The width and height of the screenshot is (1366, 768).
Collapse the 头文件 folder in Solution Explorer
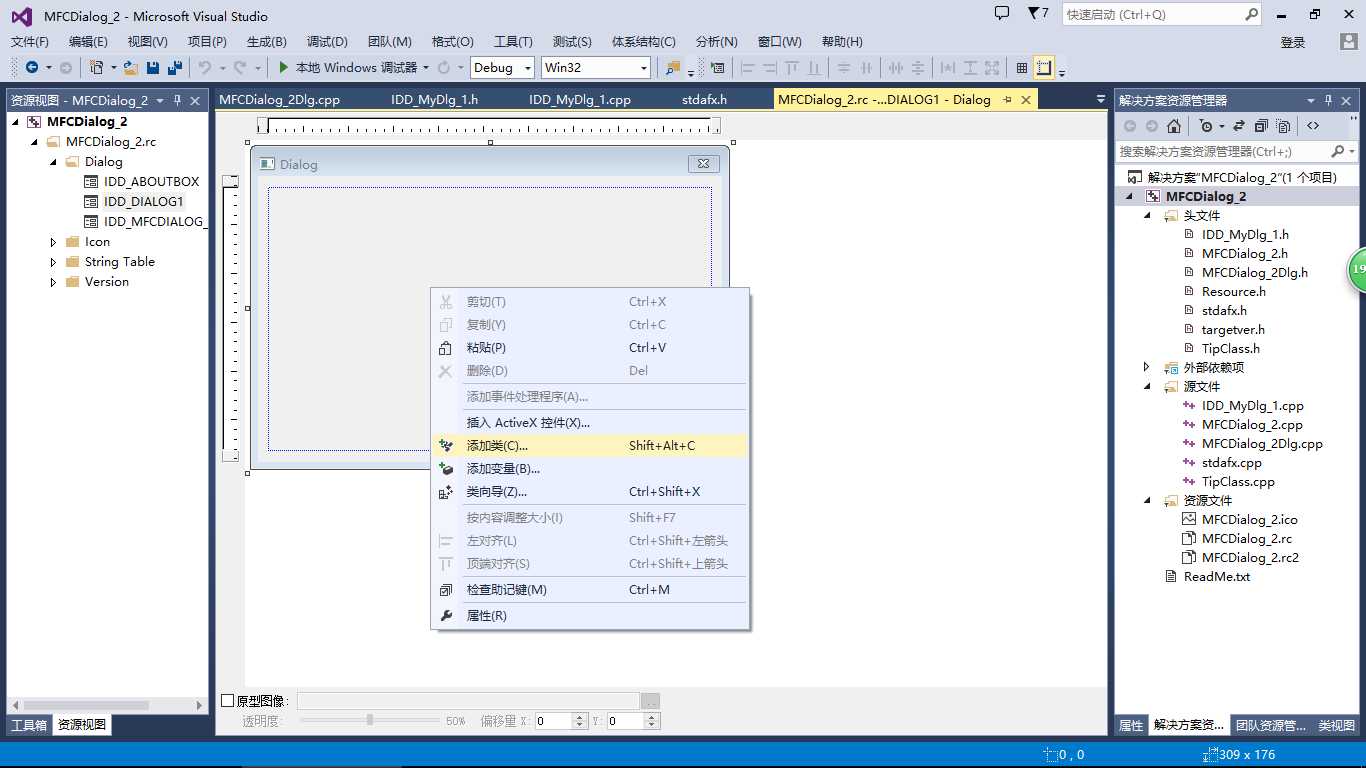[1147, 216]
